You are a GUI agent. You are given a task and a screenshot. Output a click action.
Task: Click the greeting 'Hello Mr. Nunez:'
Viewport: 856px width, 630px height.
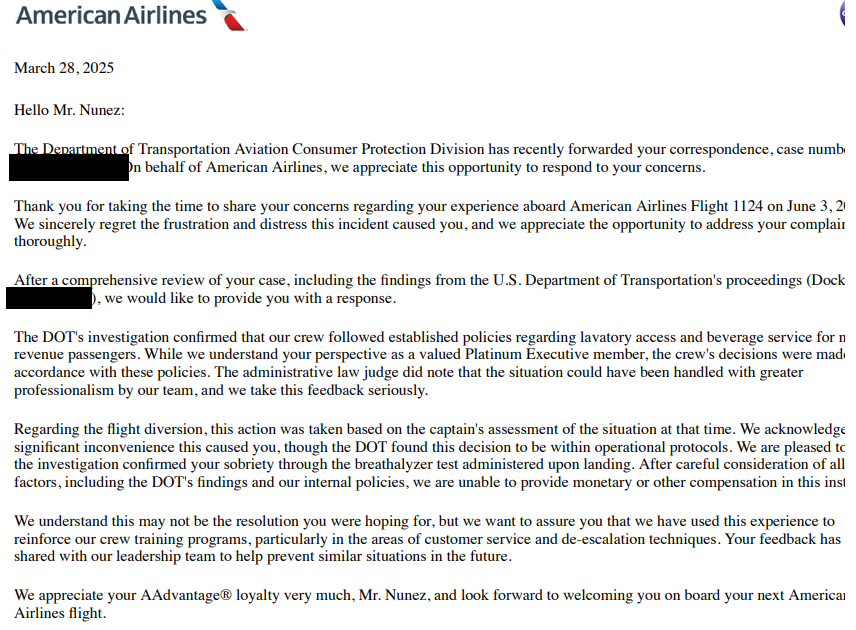point(69,110)
